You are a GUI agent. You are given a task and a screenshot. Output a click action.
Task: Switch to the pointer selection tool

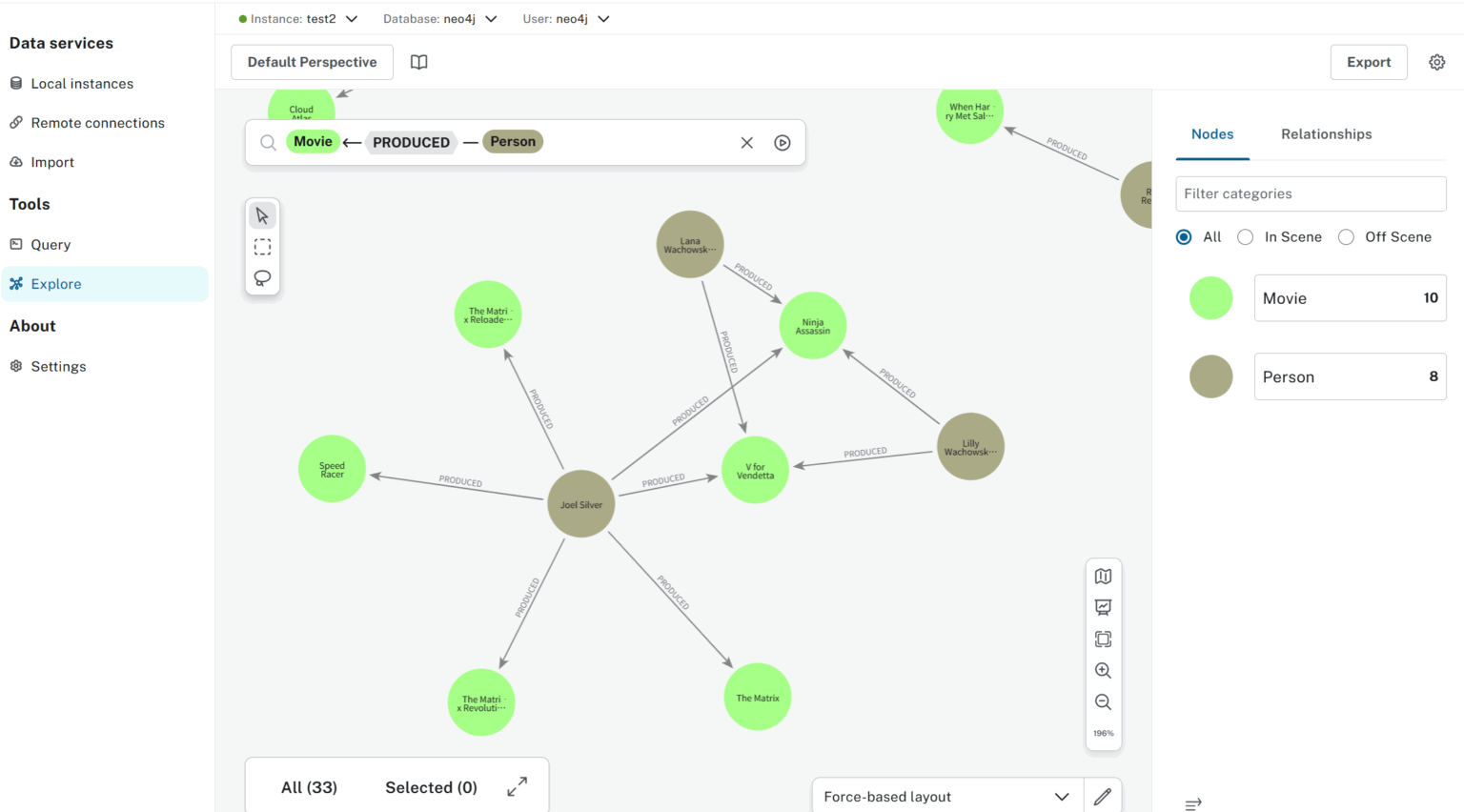pos(262,214)
